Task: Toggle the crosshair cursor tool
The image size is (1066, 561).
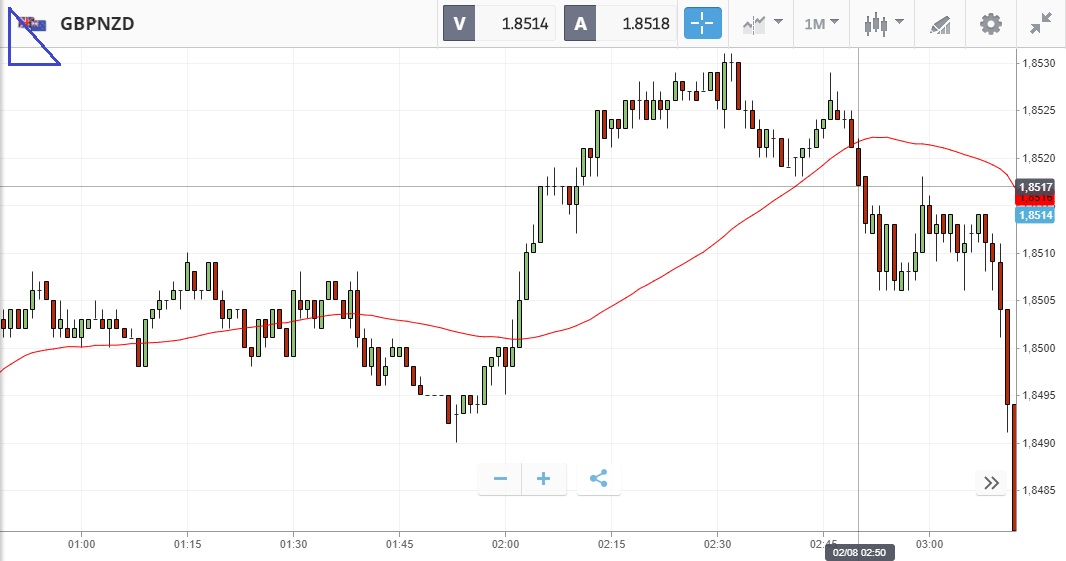Action: [x=702, y=23]
